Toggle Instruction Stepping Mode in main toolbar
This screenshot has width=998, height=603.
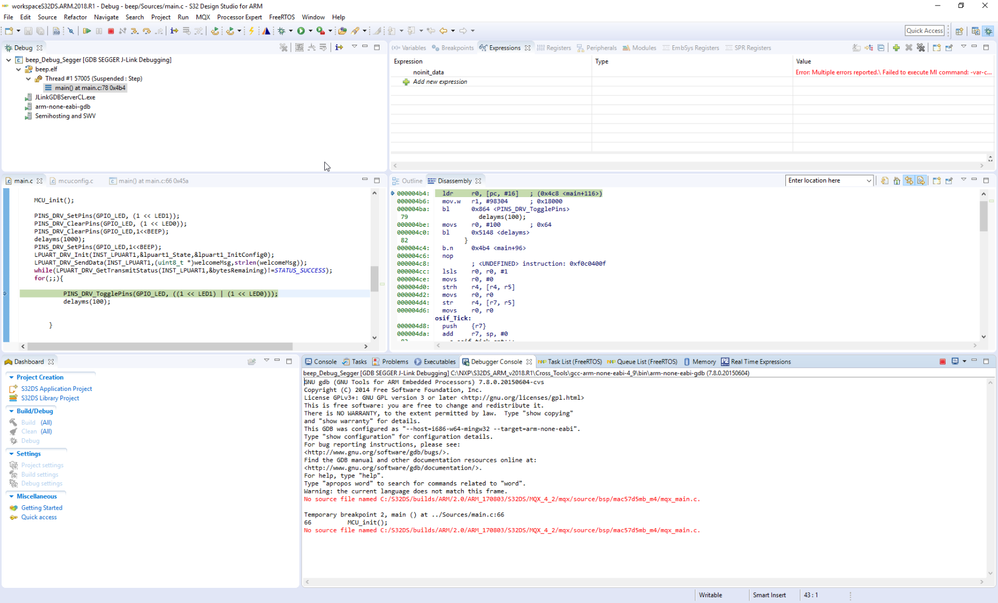click(174, 31)
